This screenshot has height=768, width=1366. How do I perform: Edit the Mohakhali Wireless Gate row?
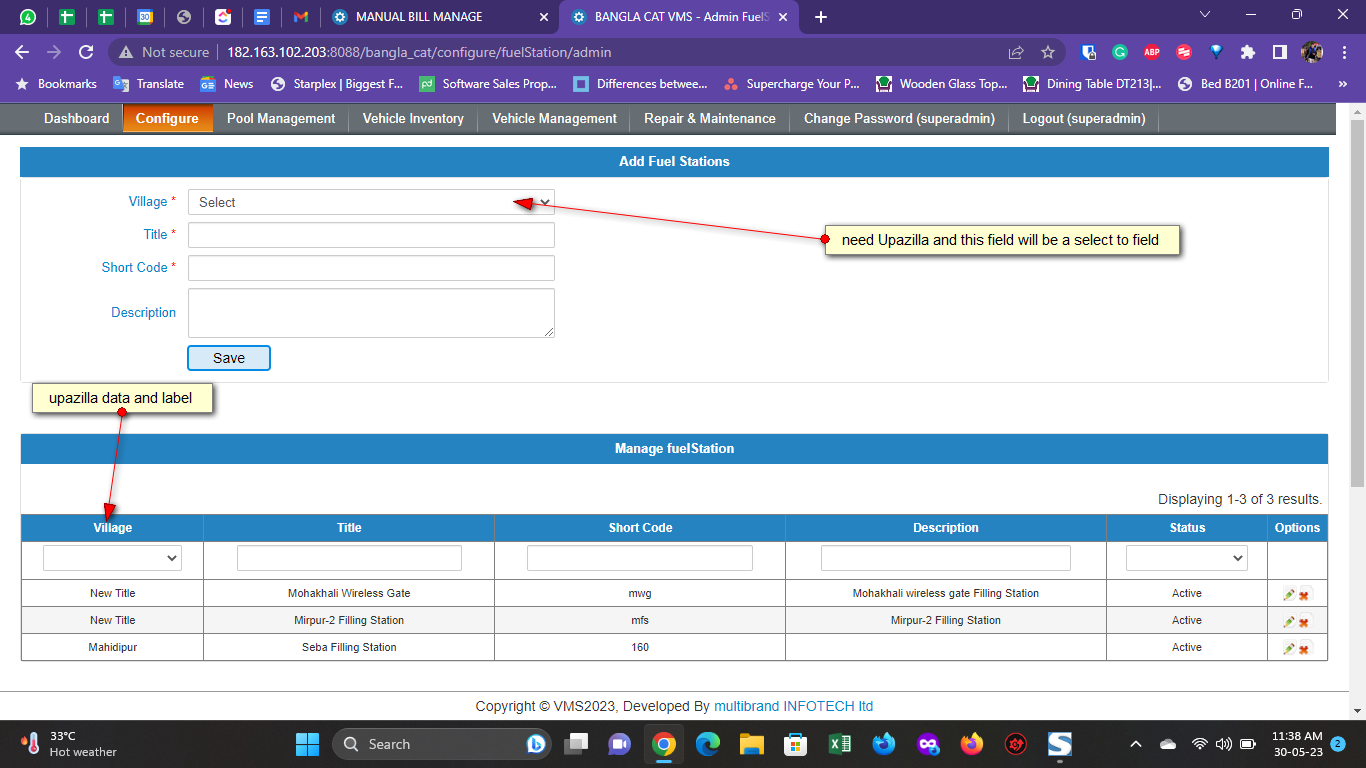[x=1289, y=594]
